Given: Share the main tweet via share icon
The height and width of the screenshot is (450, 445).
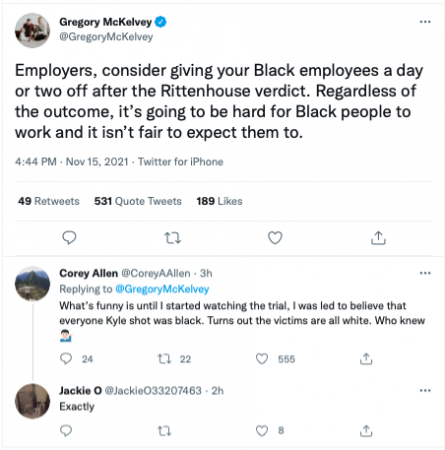Looking at the screenshot, I should [378, 238].
